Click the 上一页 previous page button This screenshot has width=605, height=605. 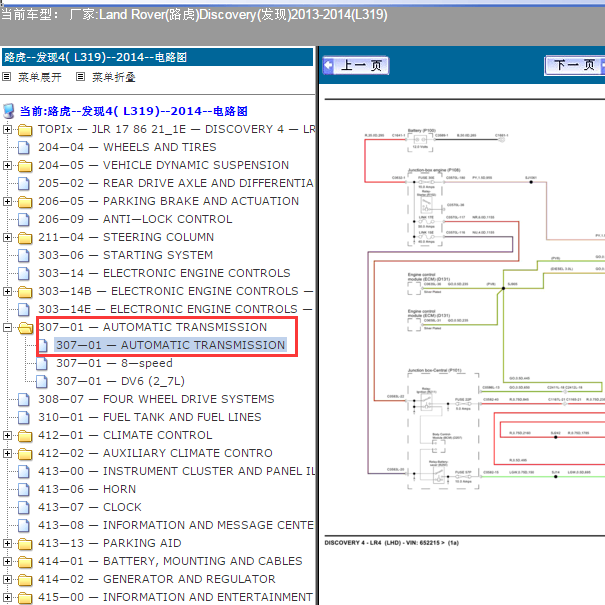tap(355, 65)
